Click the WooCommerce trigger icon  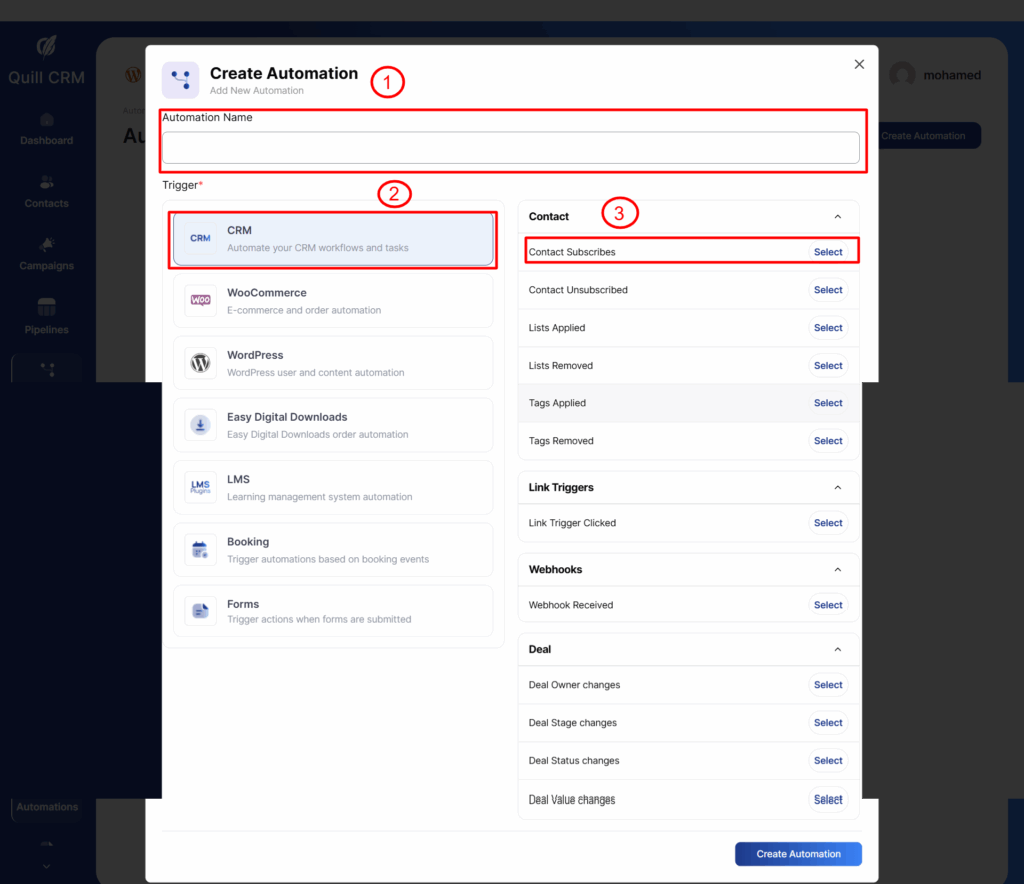[200, 301]
